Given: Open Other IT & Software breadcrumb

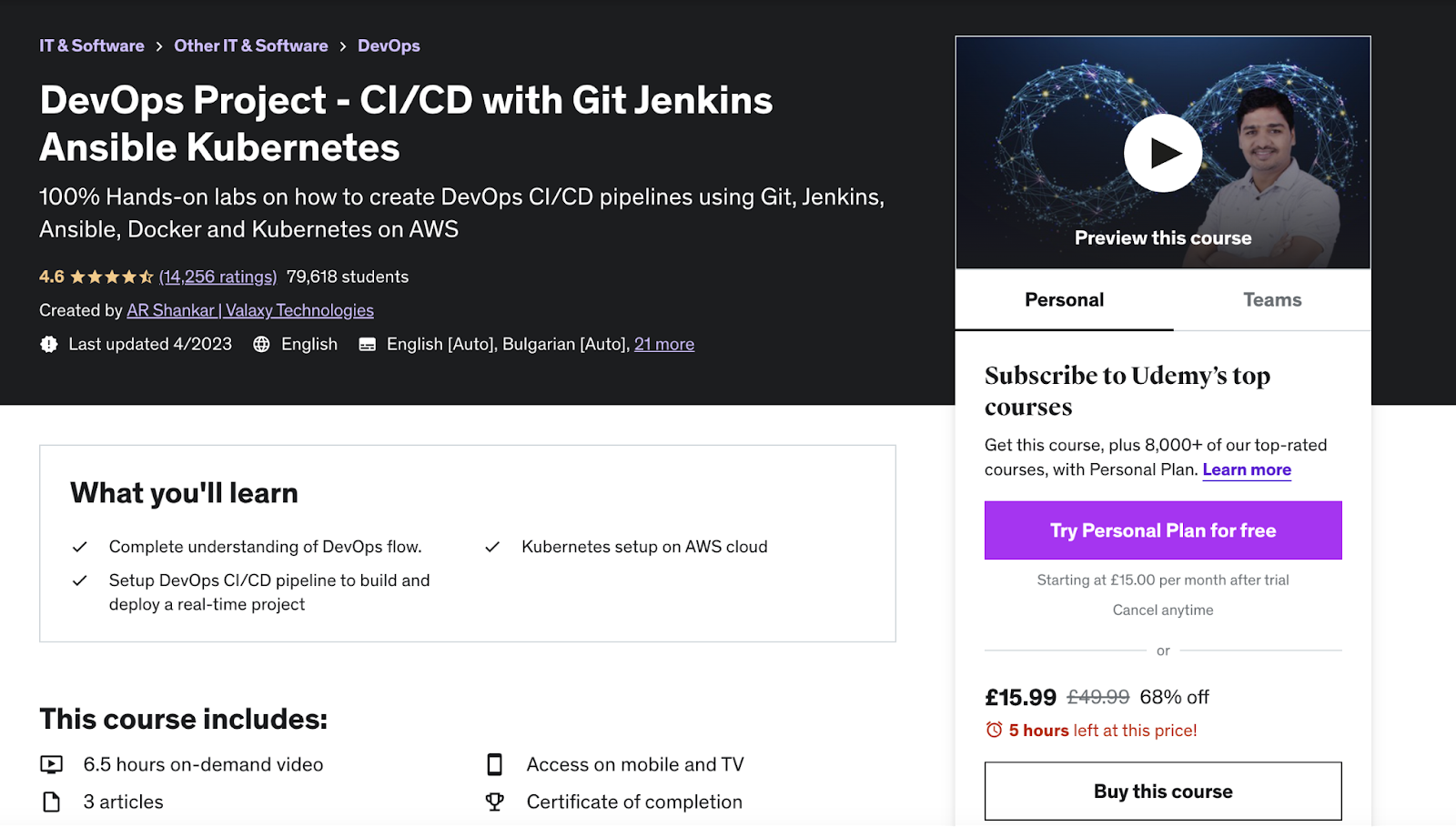Looking at the screenshot, I should [251, 46].
